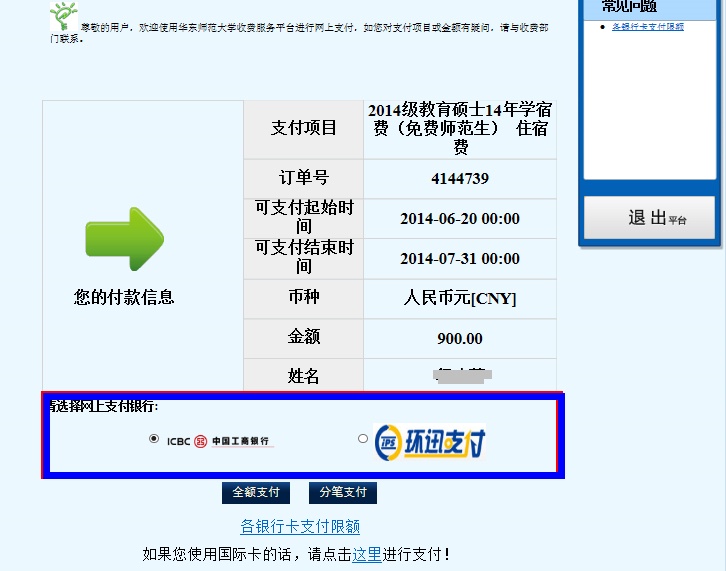The width and height of the screenshot is (726, 571).
Task: Click the ICBC bank logo
Action: click(218, 441)
